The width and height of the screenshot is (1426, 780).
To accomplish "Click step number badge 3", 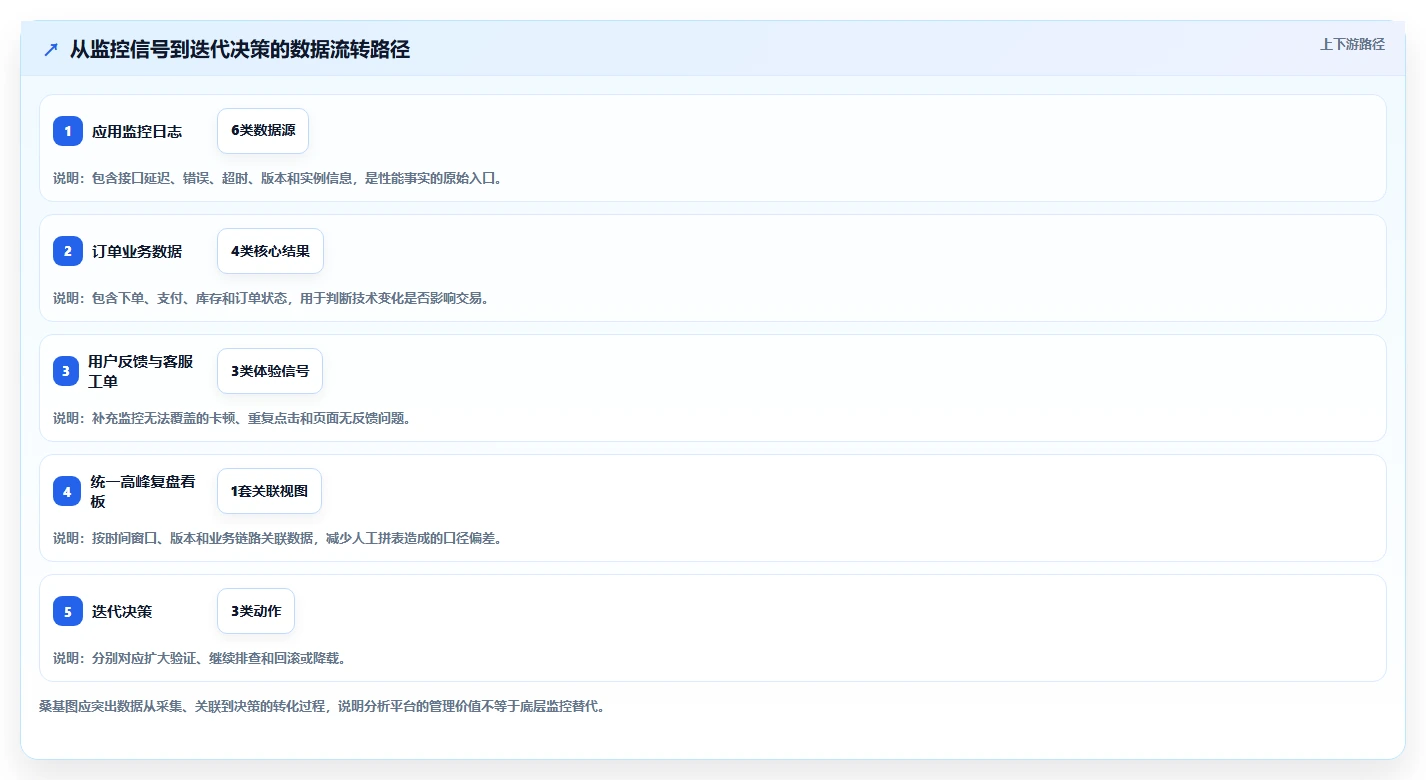I will click(66, 371).
